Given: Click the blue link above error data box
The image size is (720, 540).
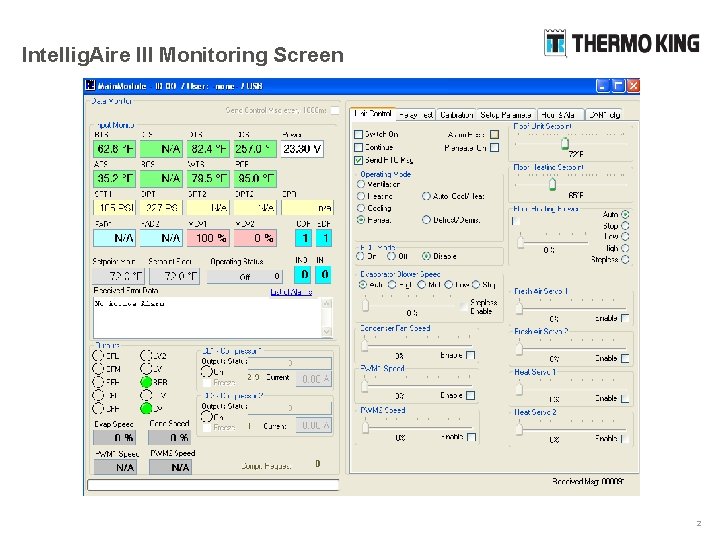Looking at the screenshot, I should point(291,292).
